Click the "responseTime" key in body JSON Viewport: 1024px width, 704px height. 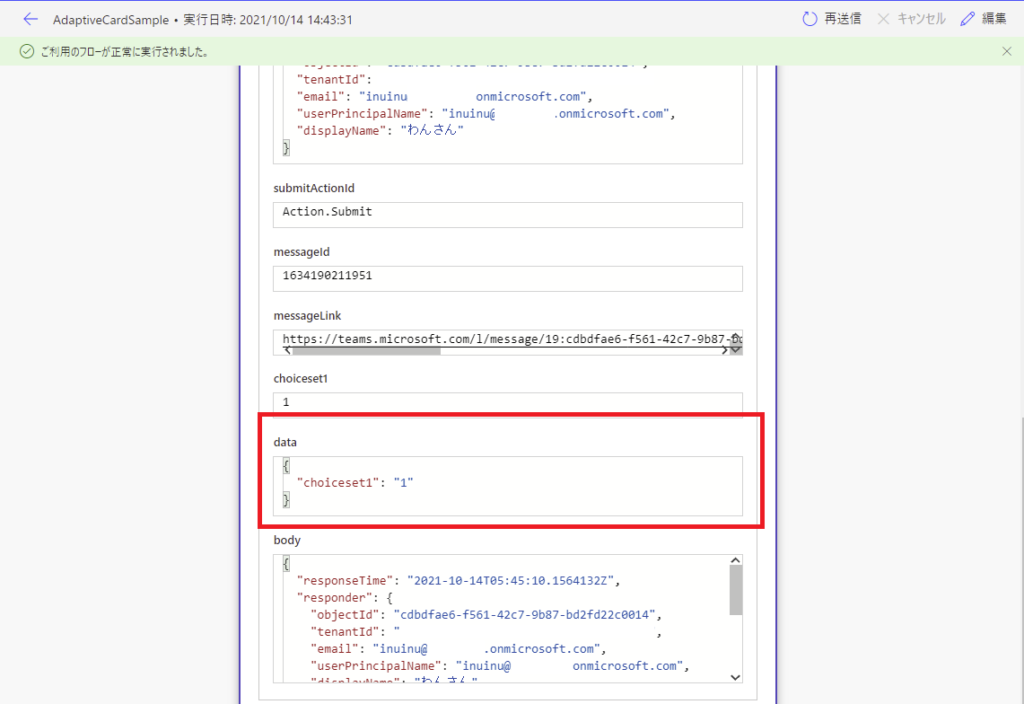coord(345,581)
